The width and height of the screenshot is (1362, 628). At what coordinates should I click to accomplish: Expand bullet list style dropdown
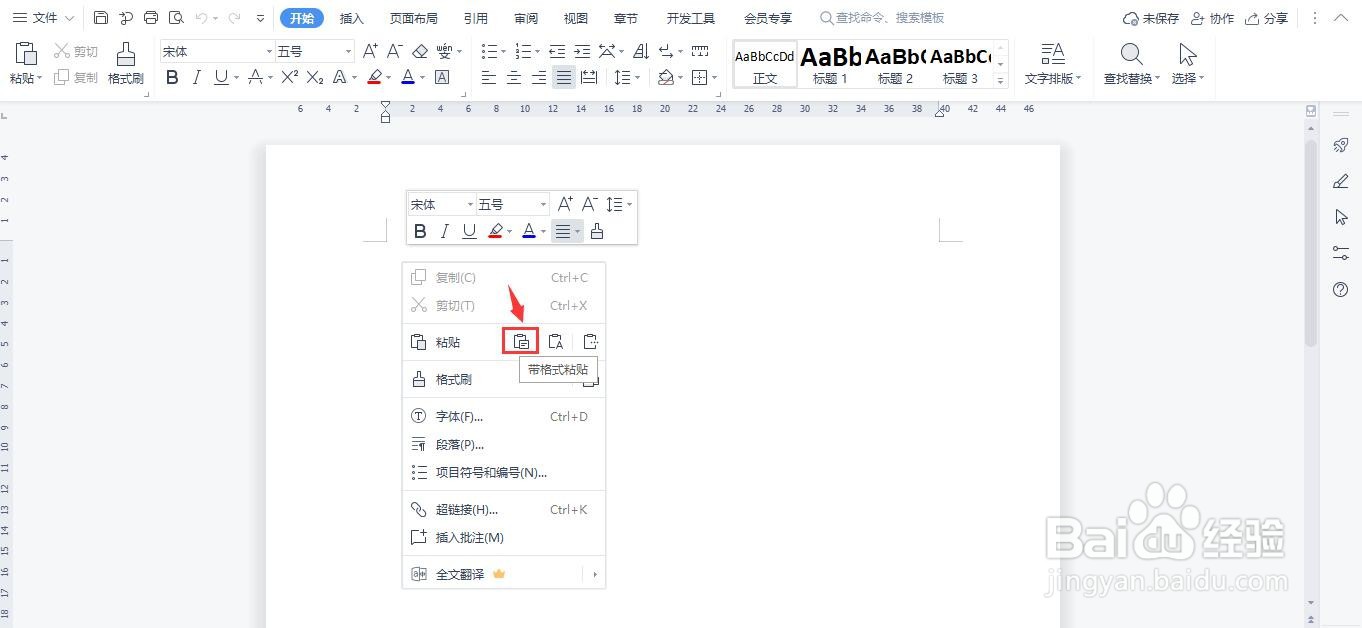[x=502, y=51]
